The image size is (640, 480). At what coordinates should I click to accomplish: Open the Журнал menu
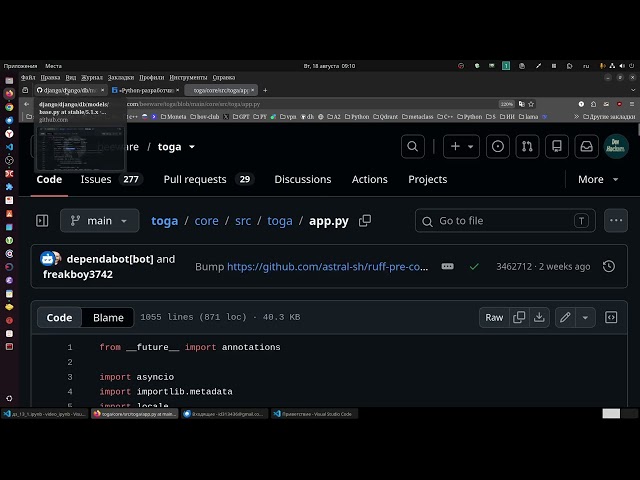[x=91, y=78]
